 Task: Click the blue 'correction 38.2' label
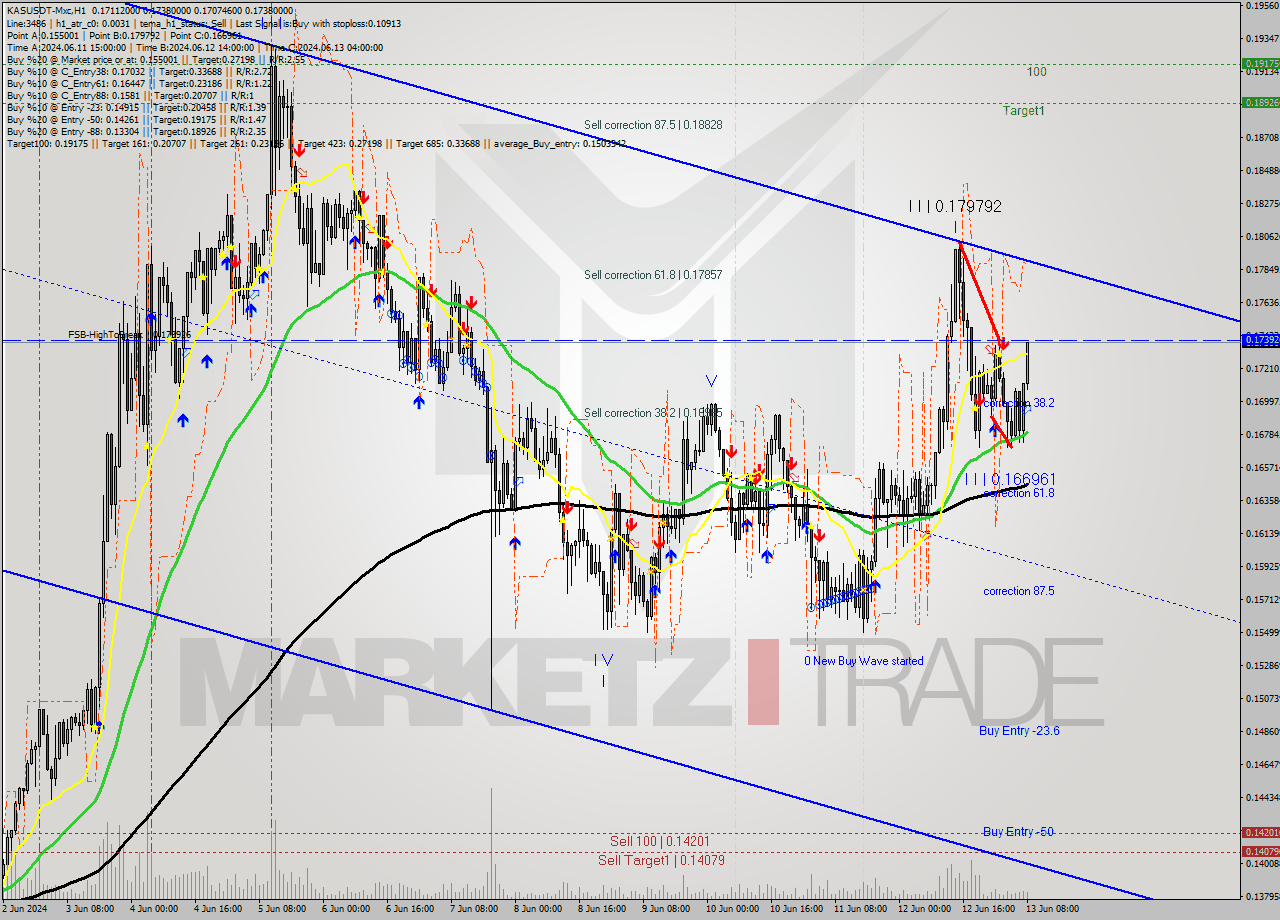pyautogui.click(x=1019, y=403)
